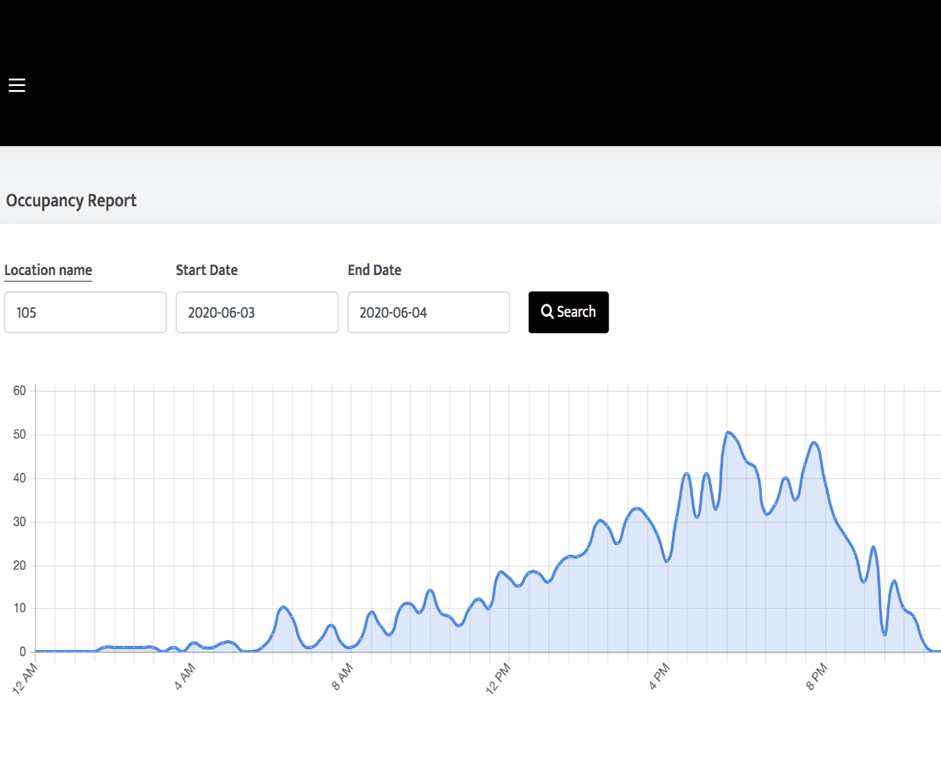Image resolution: width=941 pixels, height=764 pixels.
Task: Focus the Location name field containing 105
Action: pos(85,312)
